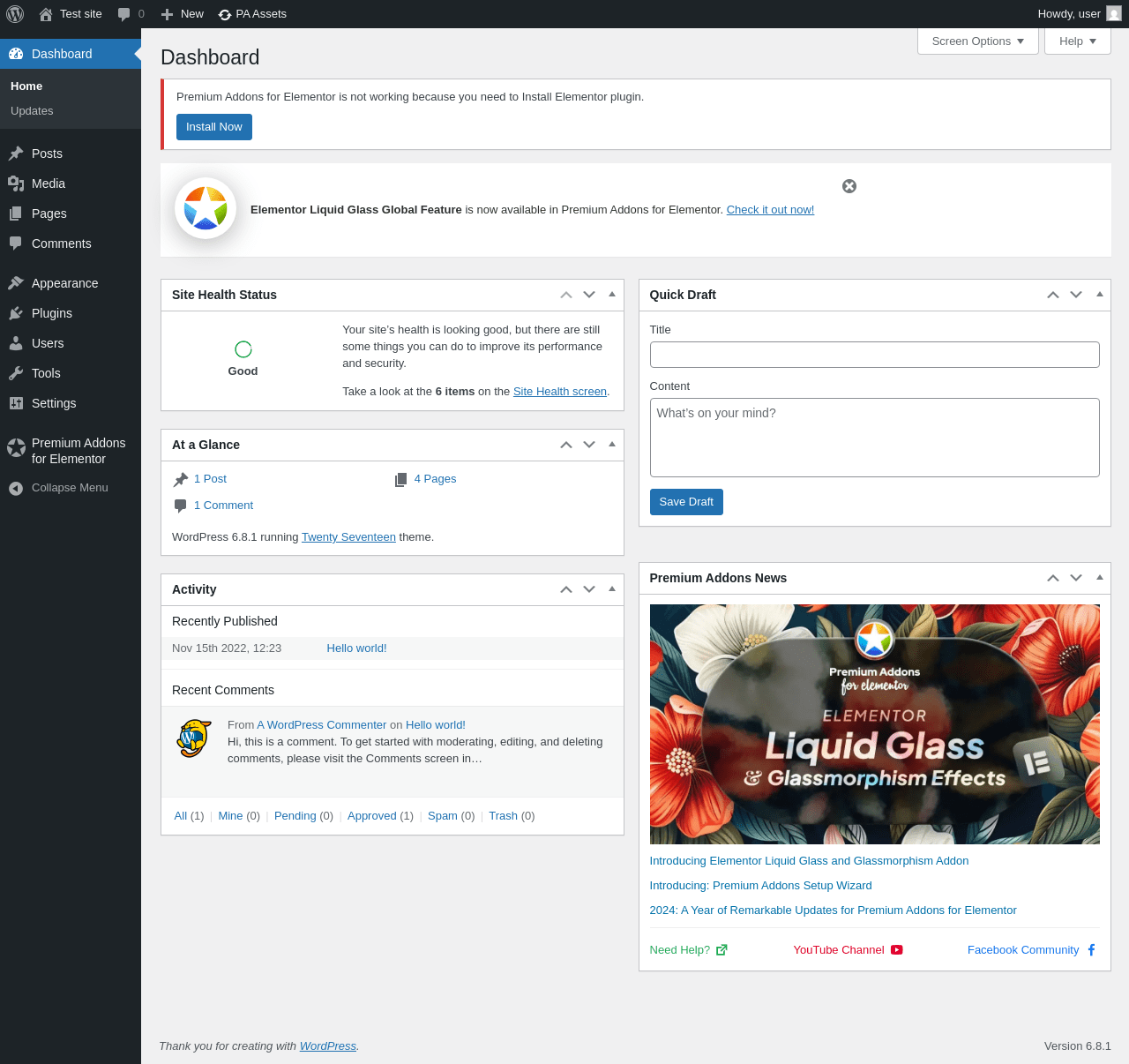Click the bubble icon beside 1 Comment
Viewport: 1129px width, 1064px height.
click(x=181, y=506)
